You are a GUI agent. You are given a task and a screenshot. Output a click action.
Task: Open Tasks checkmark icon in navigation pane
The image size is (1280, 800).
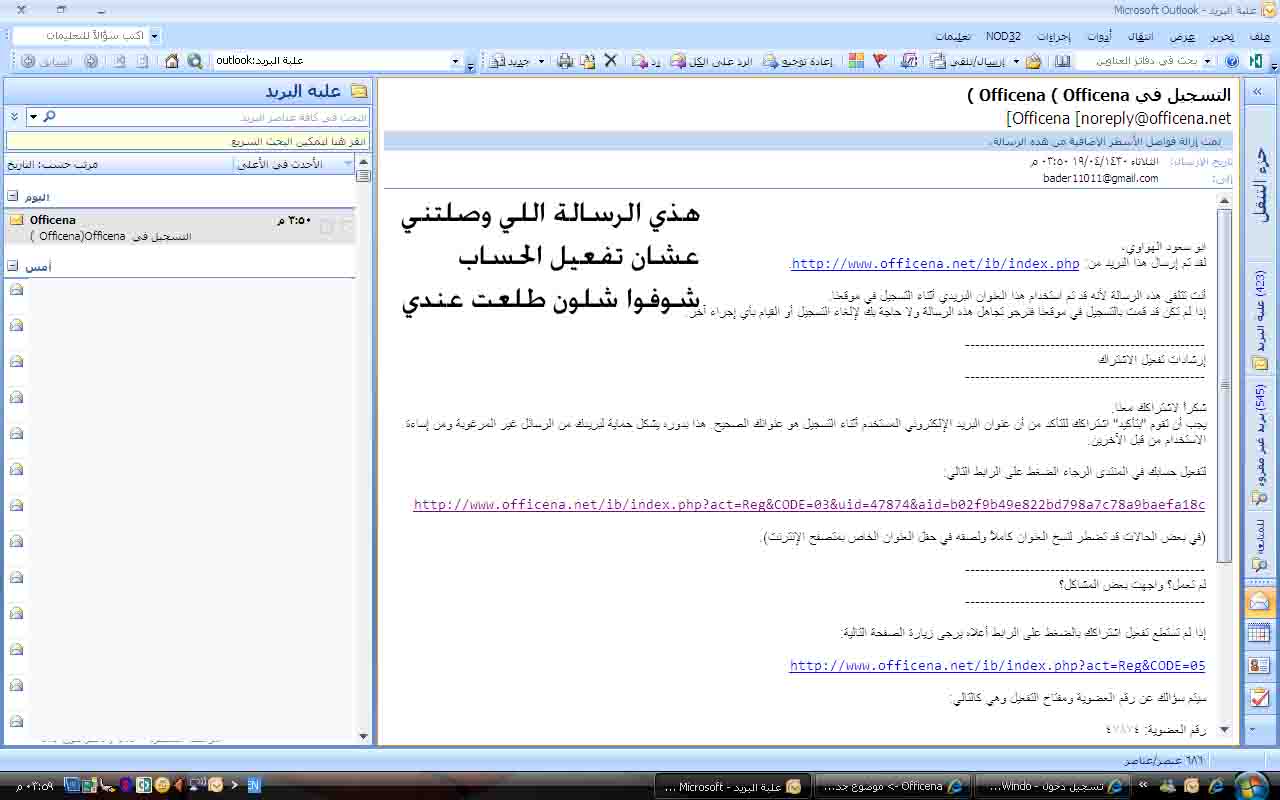[x=1259, y=697]
